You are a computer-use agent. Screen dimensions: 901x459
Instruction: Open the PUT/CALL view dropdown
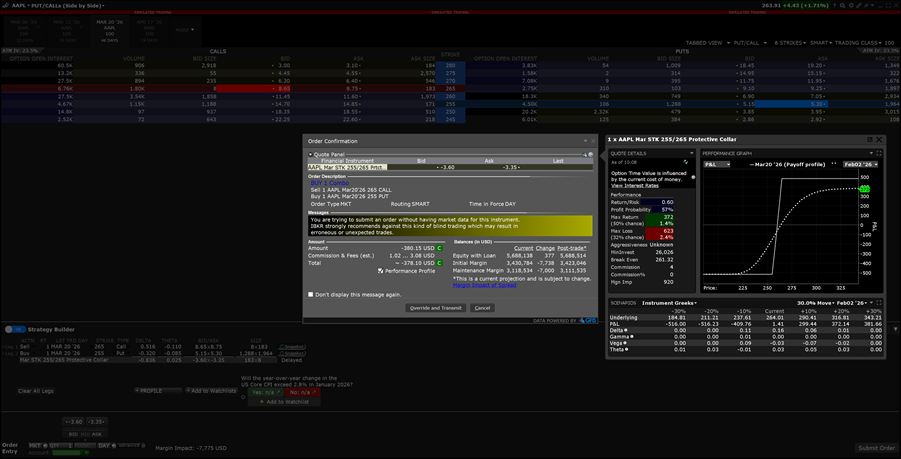point(750,43)
